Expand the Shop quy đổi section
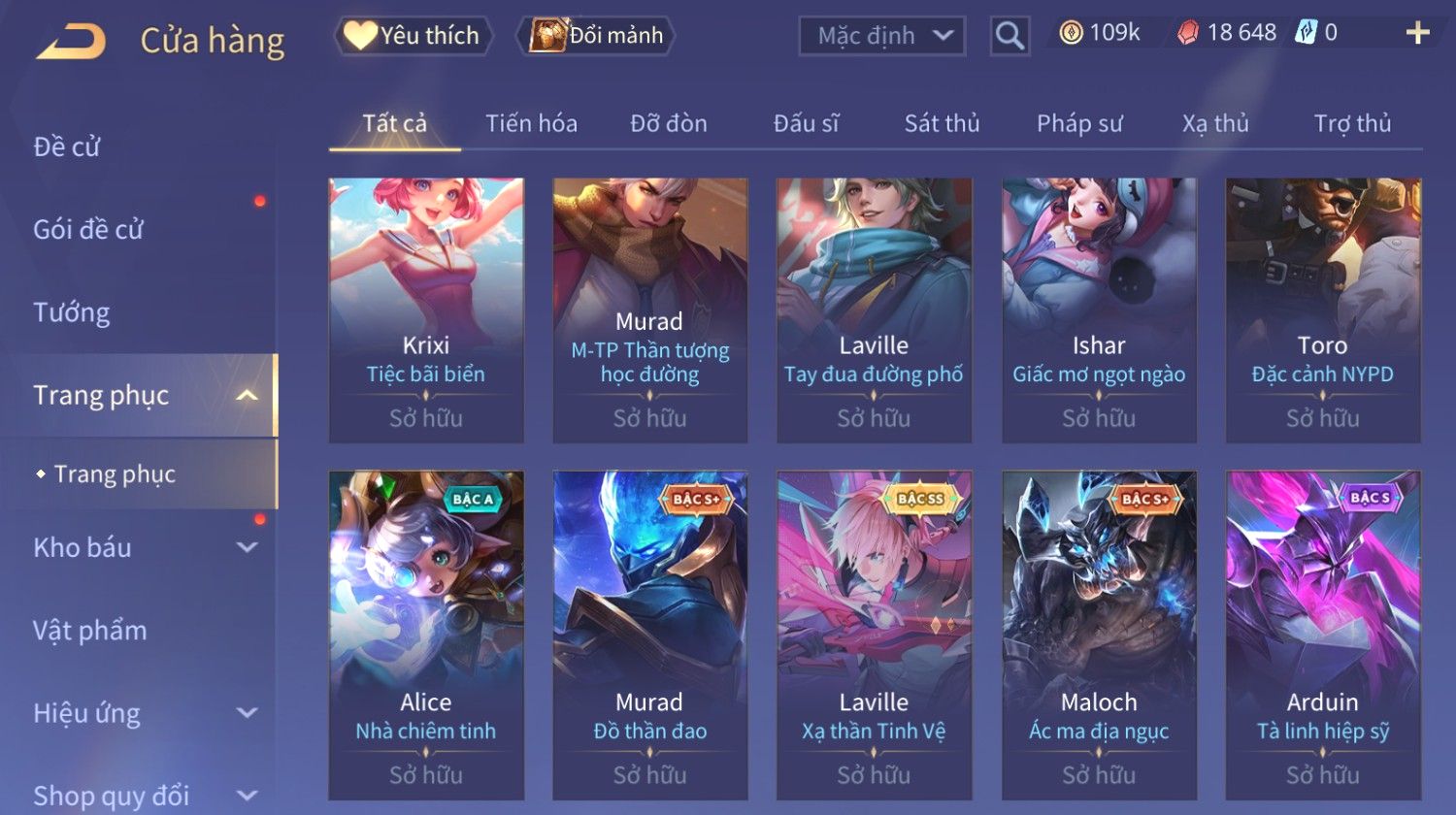The width and height of the screenshot is (1456, 815). click(247, 796)
